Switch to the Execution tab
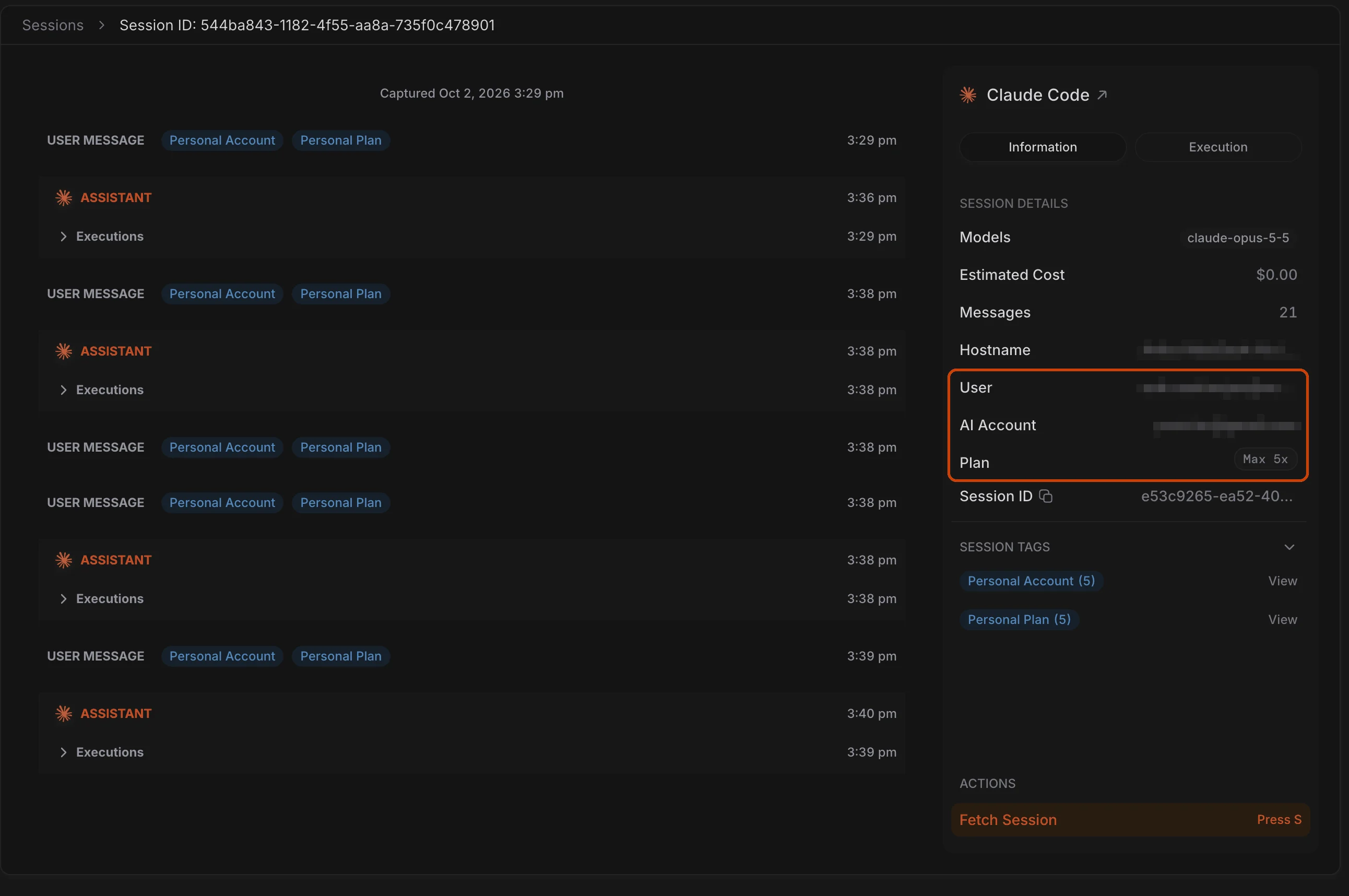The height and width of the screenshot is (896, 1349). (x=1217, y=147)
